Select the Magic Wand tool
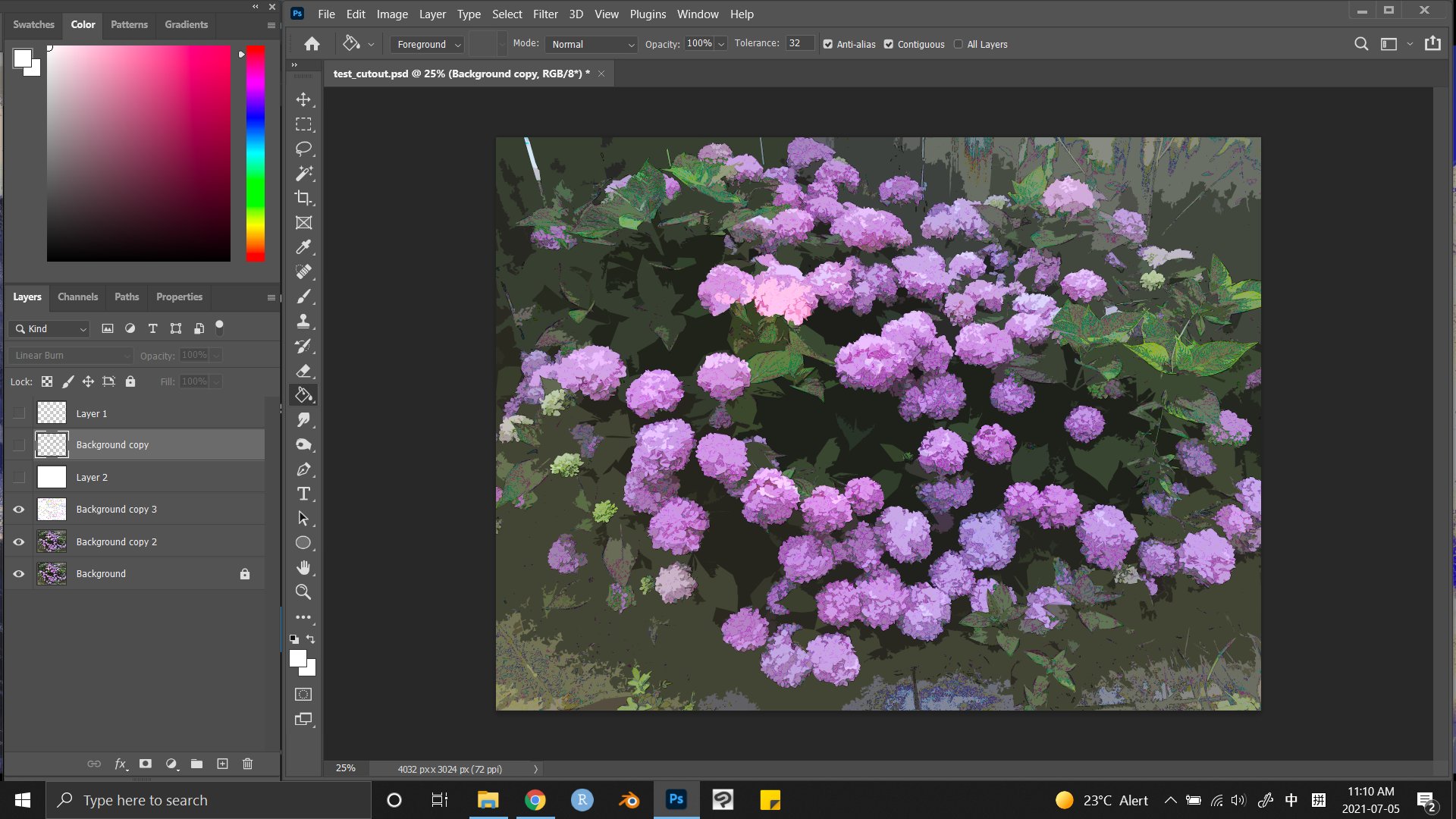 [x=303, y=174]
